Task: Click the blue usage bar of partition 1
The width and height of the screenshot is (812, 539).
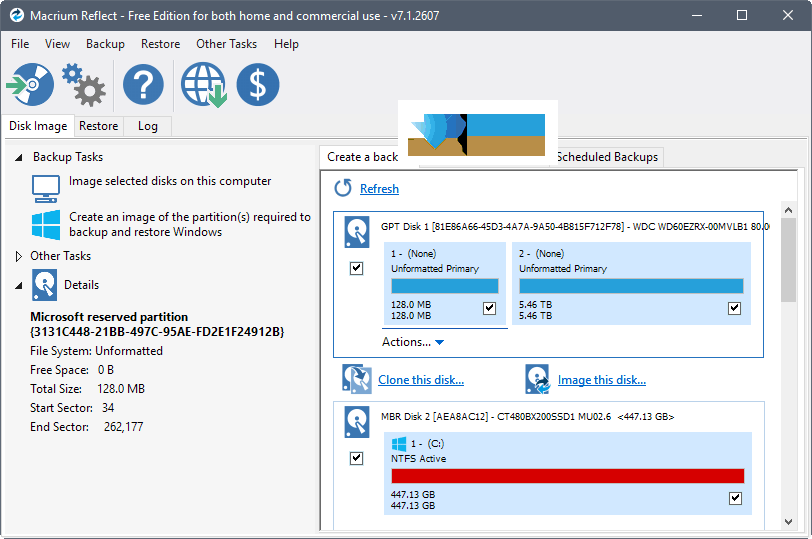Action: pyautogui.click(x=445, y=286)
